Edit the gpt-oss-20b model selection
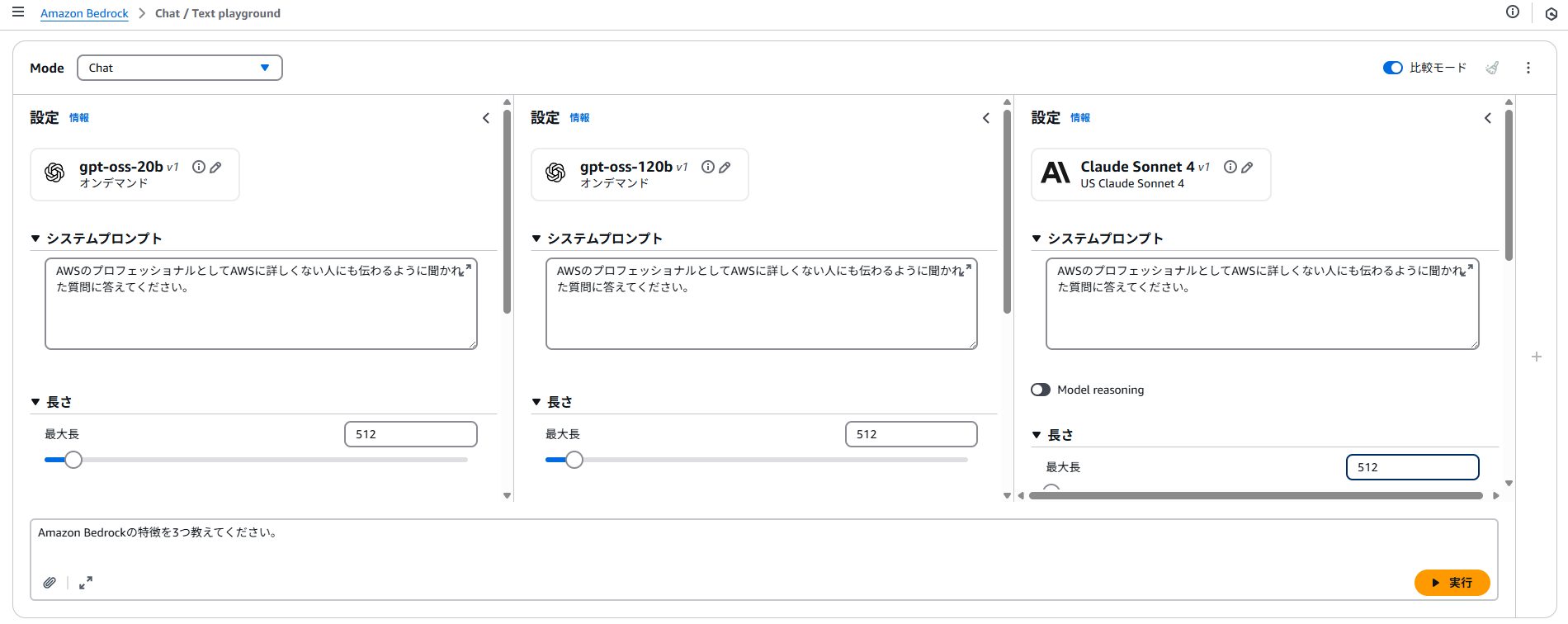Screen dimensions: 1568x624 (x=215, y=167)
